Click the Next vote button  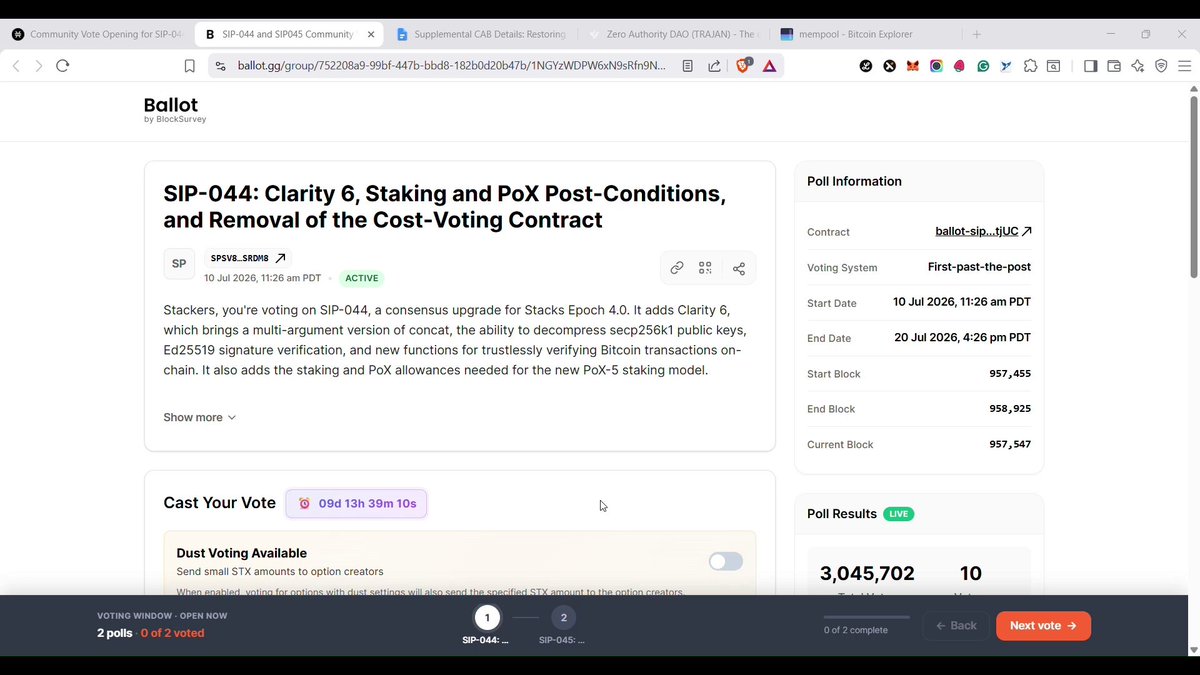(x=1043, y=626)
